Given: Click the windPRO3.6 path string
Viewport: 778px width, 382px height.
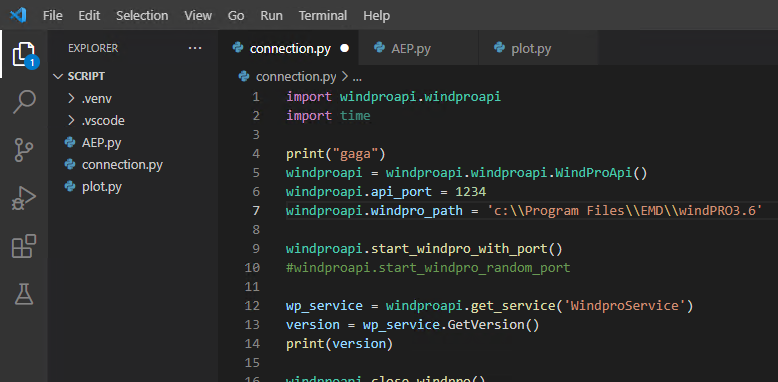Looking at the screenshot, I should [624, 211].
